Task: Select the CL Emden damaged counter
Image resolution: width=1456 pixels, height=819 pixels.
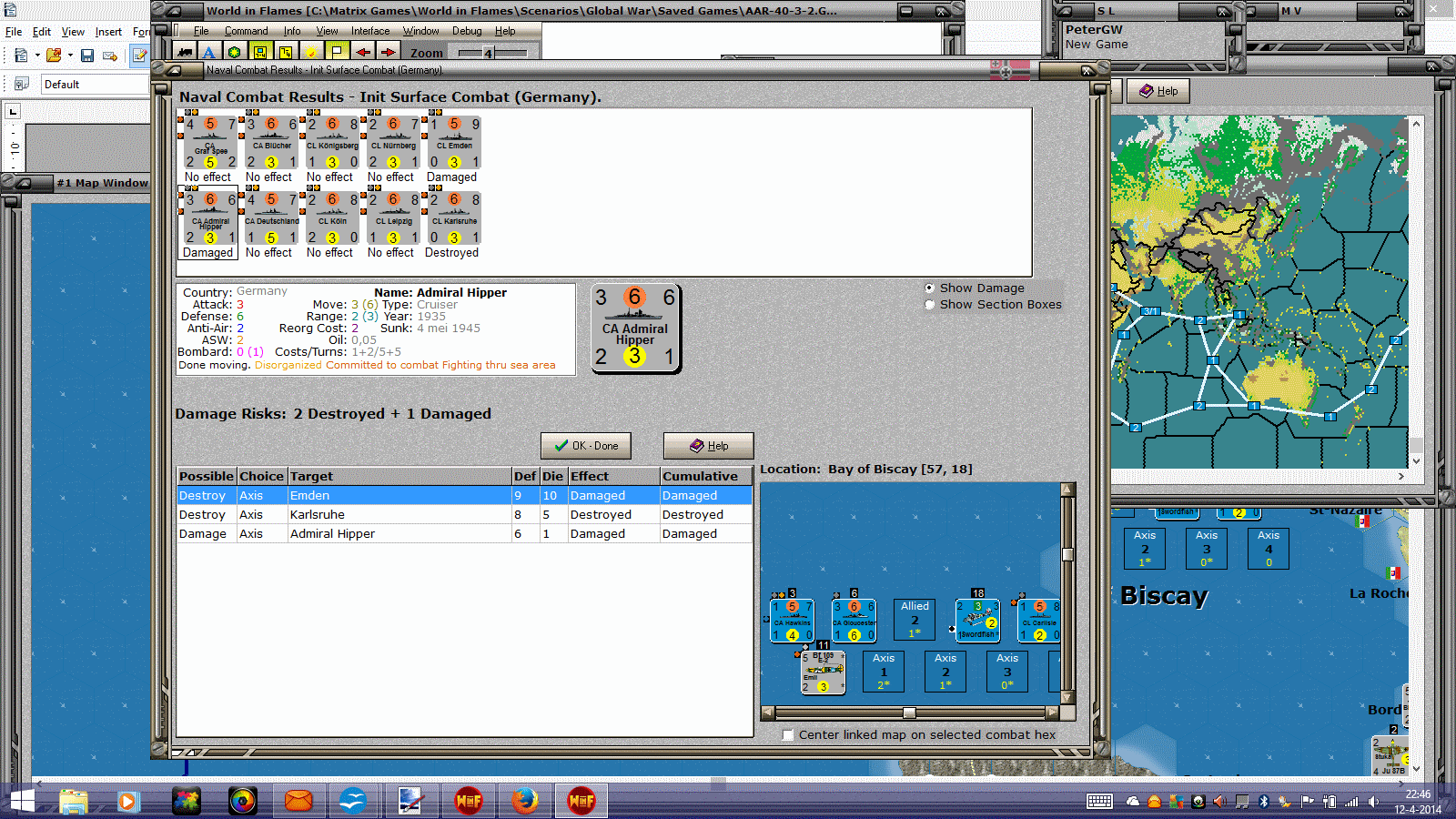Action: (454, 143)
